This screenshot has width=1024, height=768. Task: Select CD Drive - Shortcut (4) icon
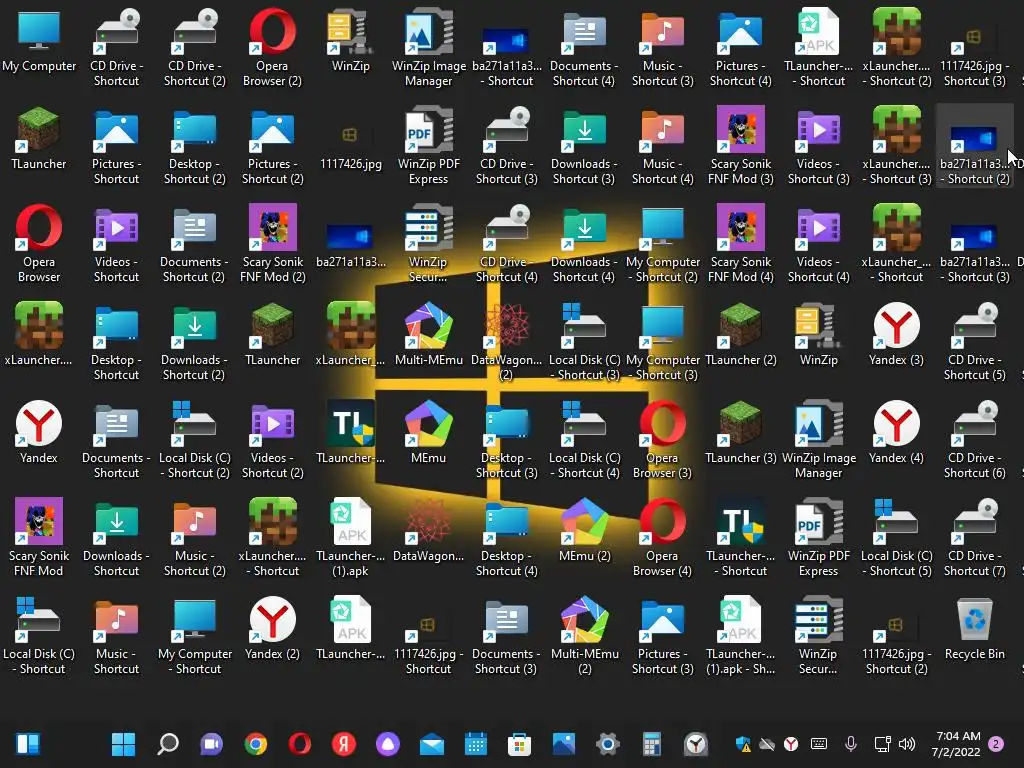tap(507, 242)
